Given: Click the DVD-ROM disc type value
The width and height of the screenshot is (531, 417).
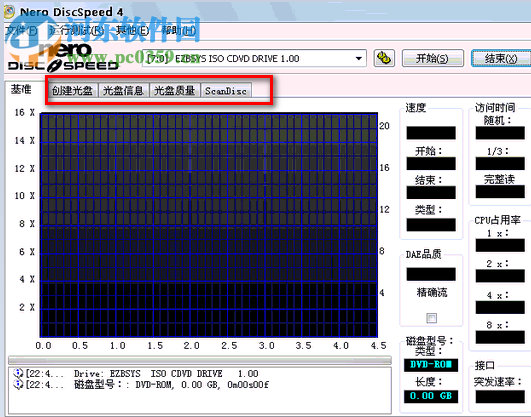Looking at the screenshot, I should [431, 365].
